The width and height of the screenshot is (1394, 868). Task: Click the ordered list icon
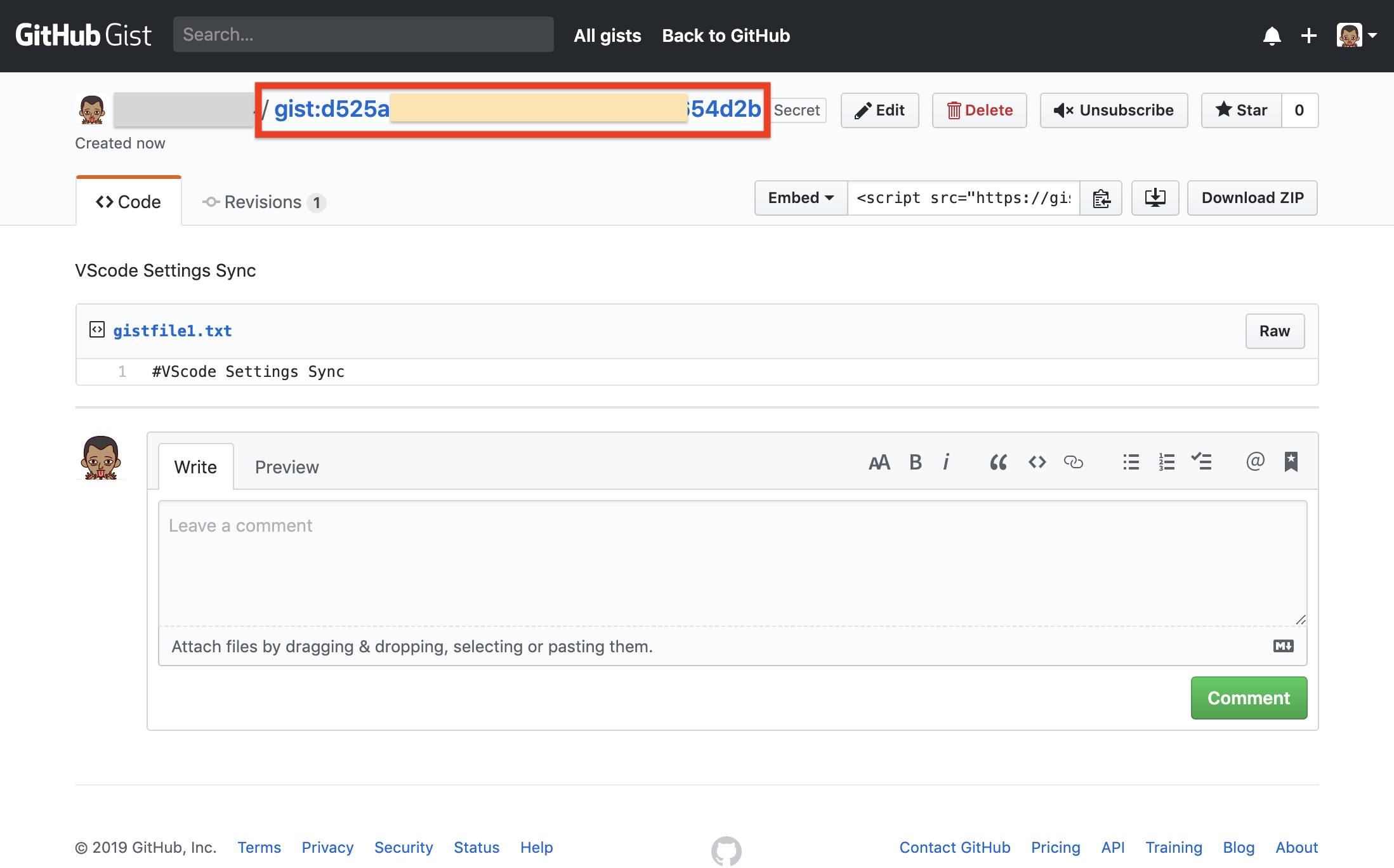click(x=1165, y=460)
